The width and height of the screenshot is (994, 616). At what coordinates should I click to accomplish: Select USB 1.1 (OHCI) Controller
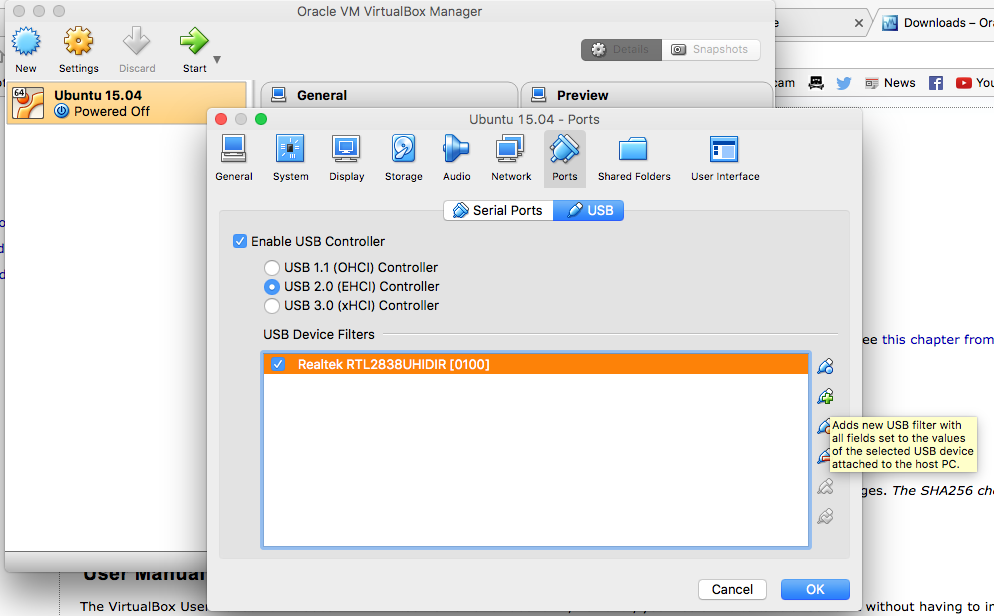point(272,267)
